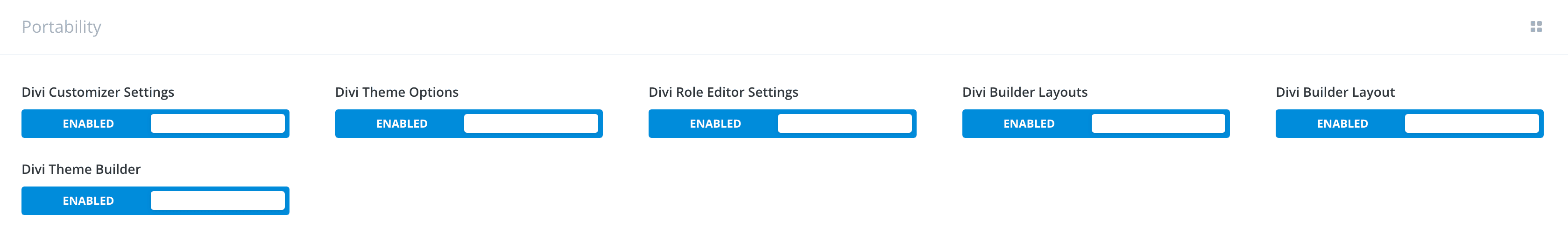This screenshot has width=1568, height=244.
Task: Select ENABLED text under Divi Builder Layout
Action: tap(1342, 124)
